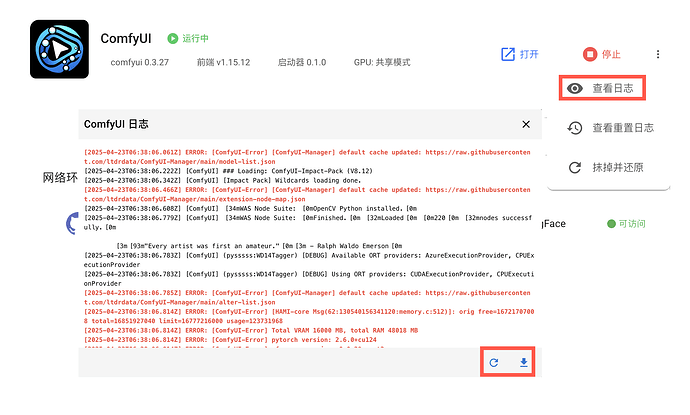Image resolution: width=690 pixels, height=415 pixels.
Task: Refresh the log with the reload icon
Action: 494,363
